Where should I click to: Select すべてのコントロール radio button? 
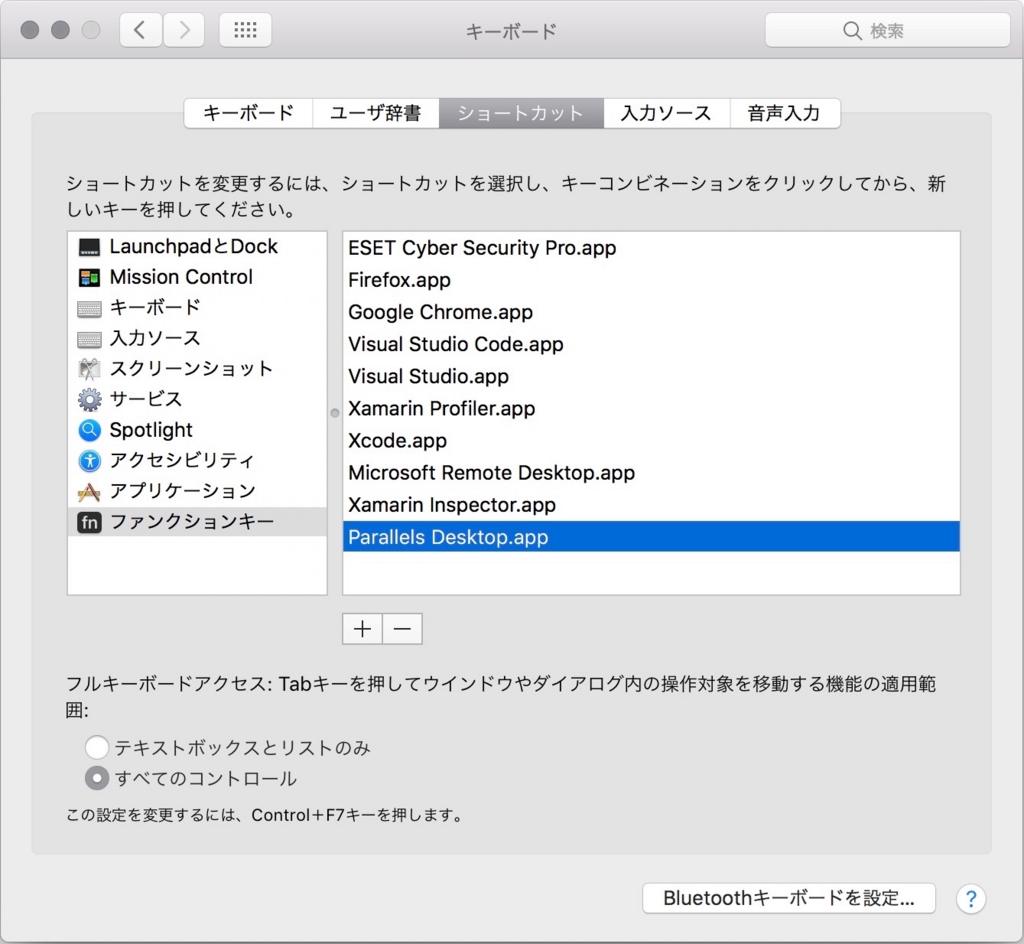(x=97, y=778)
